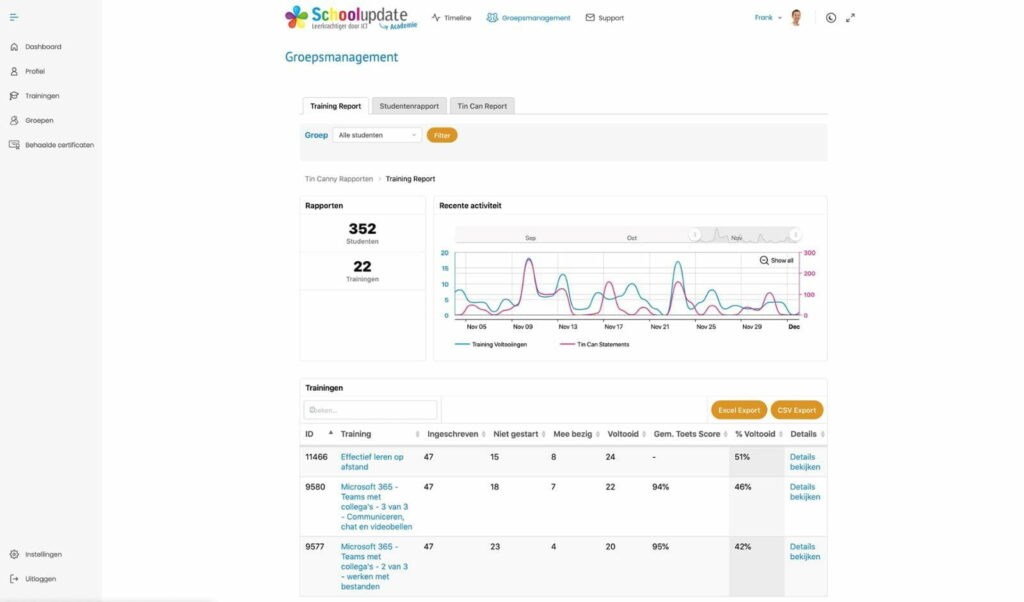Click the Show all zoom button on the chart
The image size is (1024, 602).
pos(776,261)
